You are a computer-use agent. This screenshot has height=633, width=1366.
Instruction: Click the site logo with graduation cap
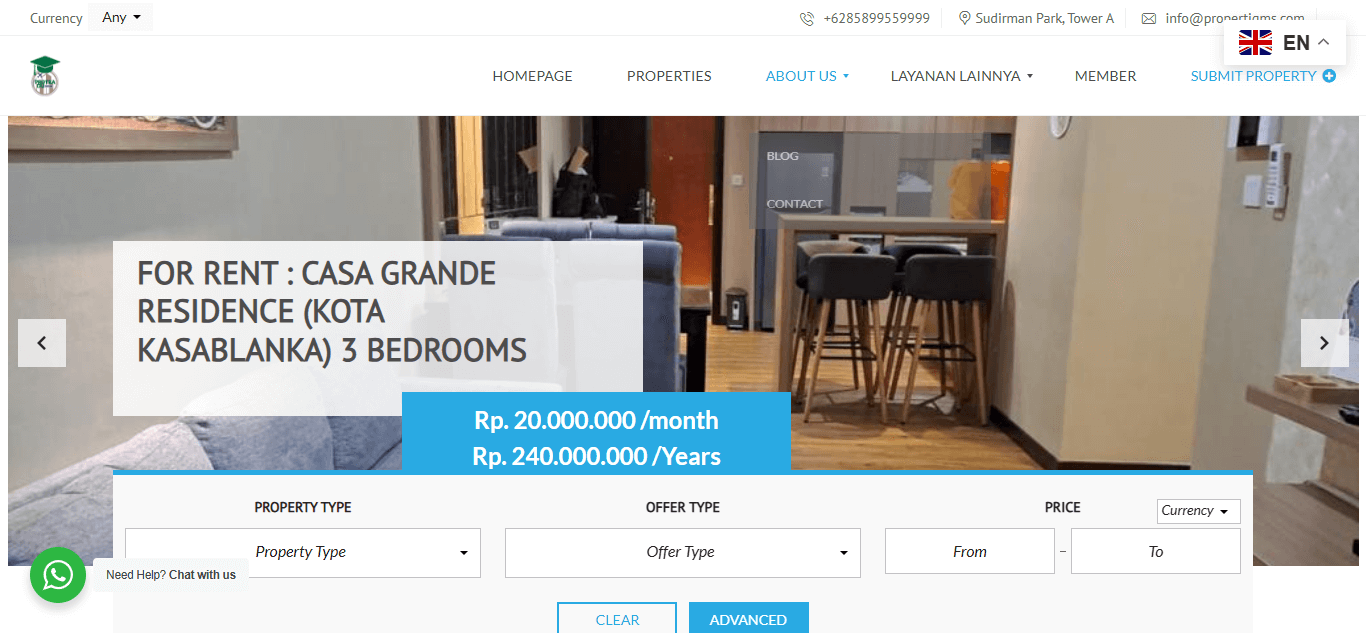pyautogui.click(x=45, y=76)
